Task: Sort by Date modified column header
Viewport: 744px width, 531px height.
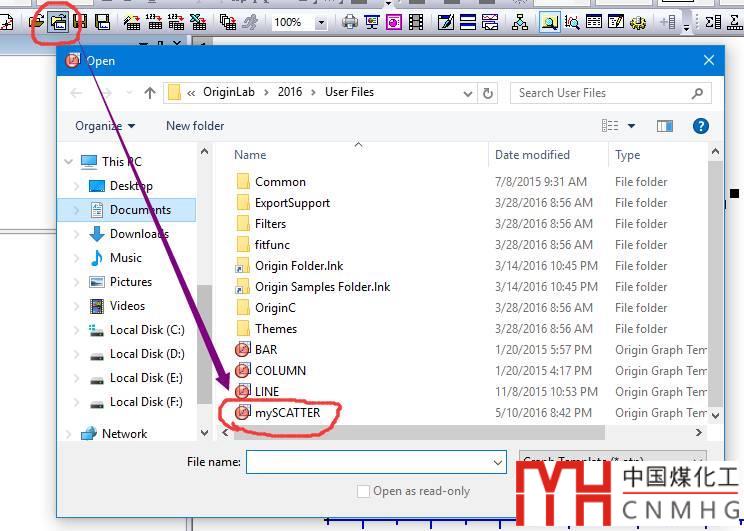Action: [532, 155]
